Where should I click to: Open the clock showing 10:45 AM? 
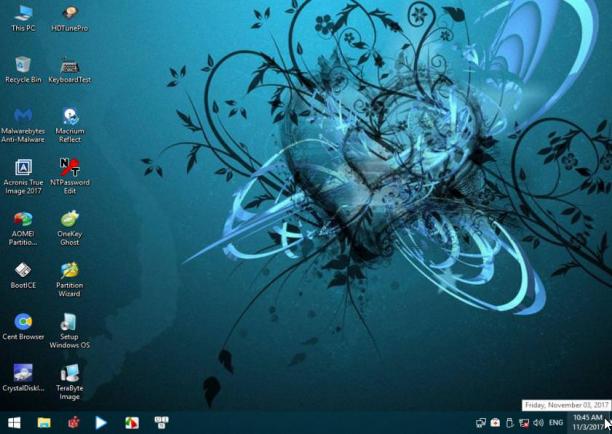(x=588, y=423)
